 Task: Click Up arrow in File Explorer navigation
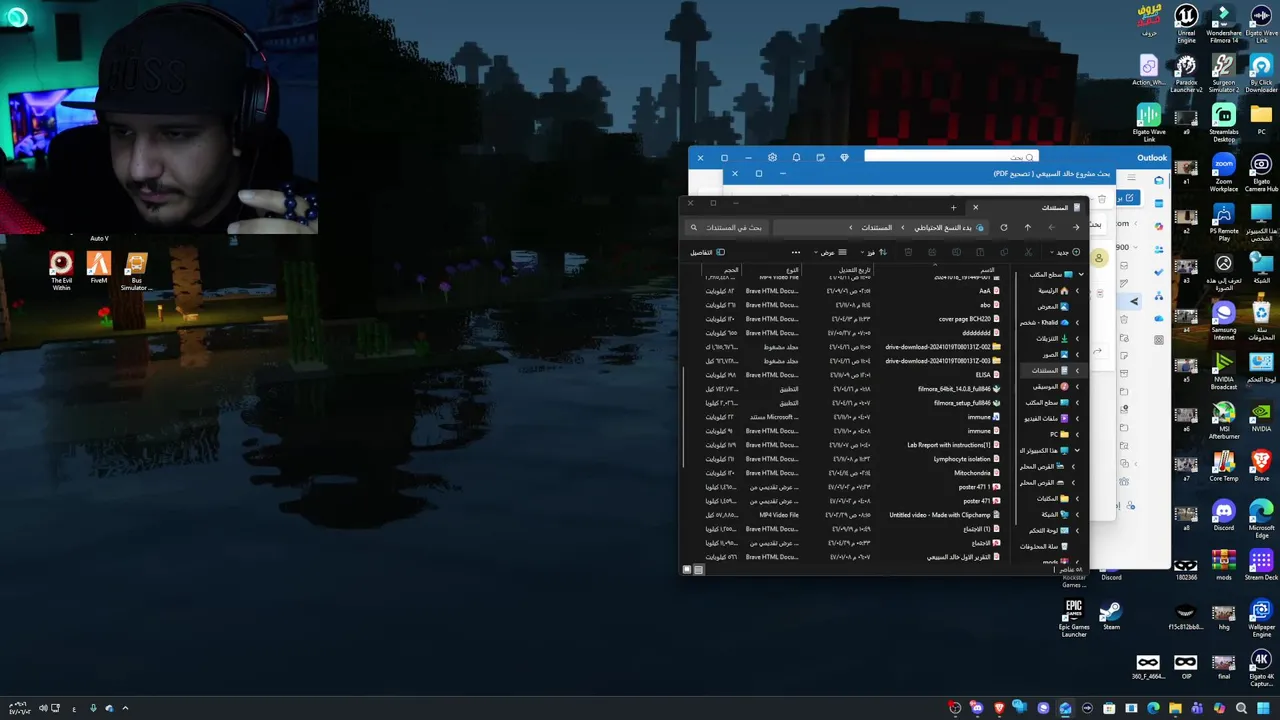pos(1027,228)
